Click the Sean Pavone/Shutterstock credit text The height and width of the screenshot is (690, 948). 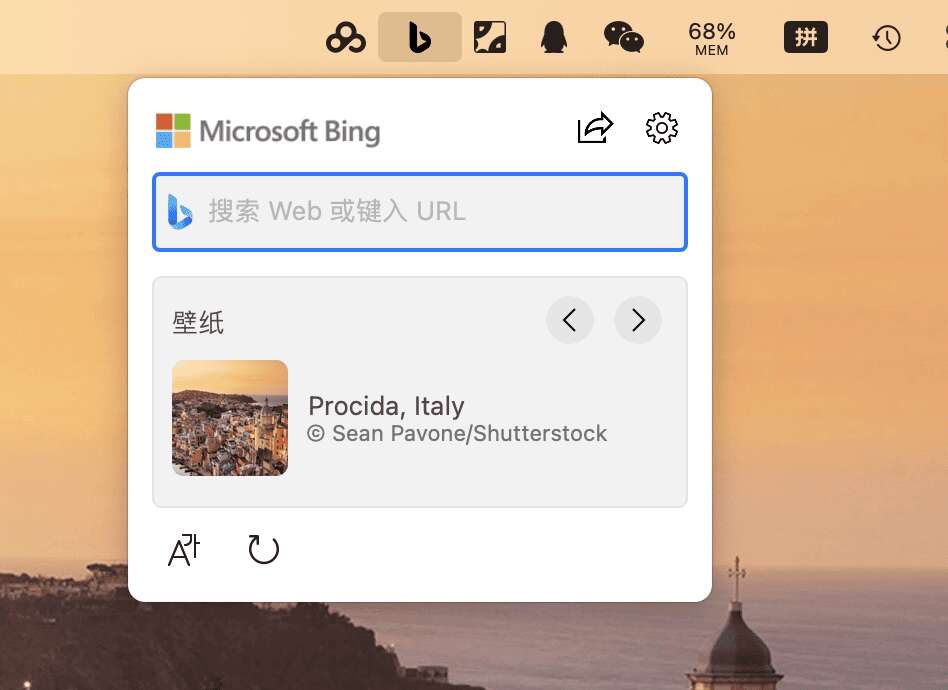[x=457, y=433]
